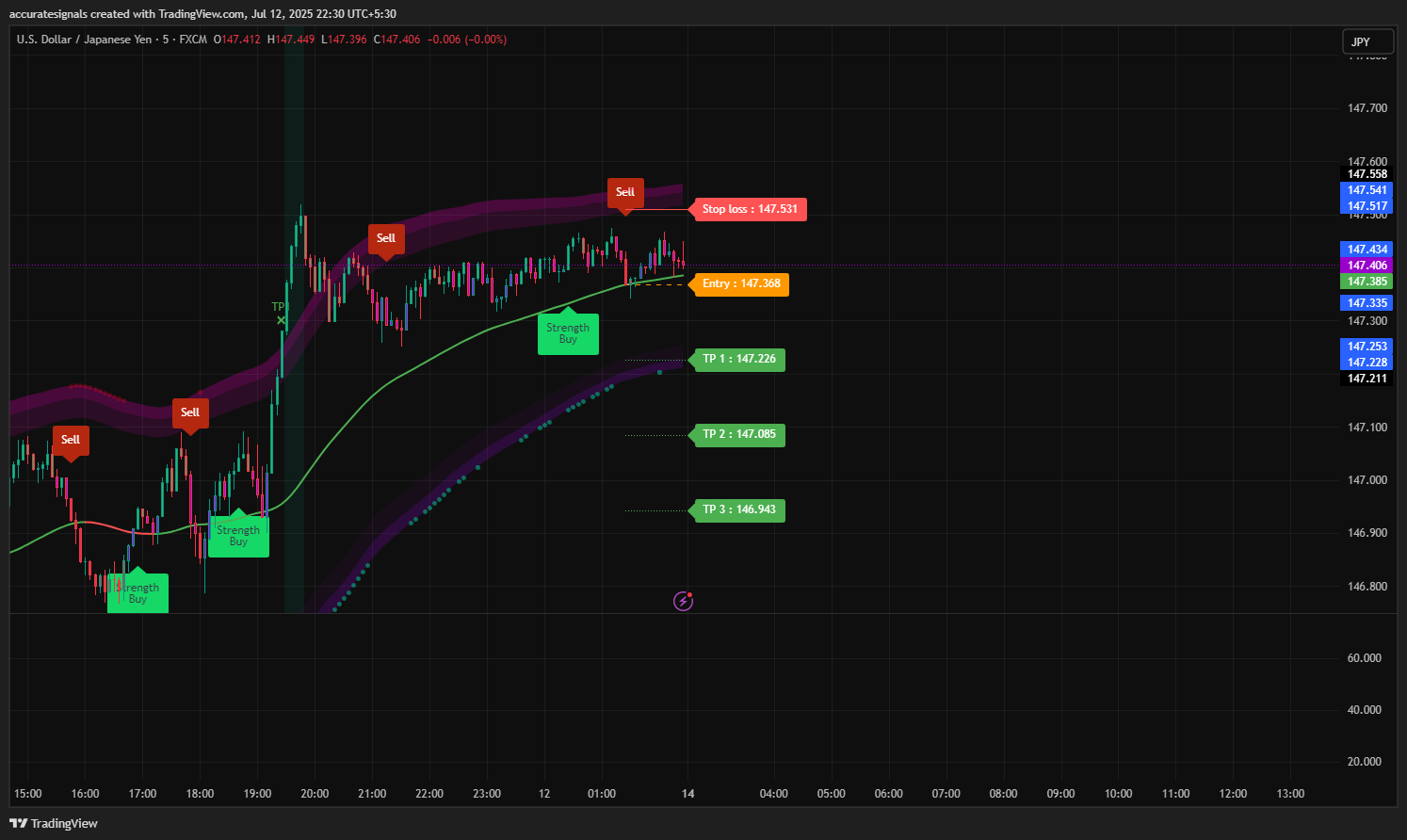Click the blue 147.335 price axis tag
The image size is (1407, 840).
pos(1367,303)
